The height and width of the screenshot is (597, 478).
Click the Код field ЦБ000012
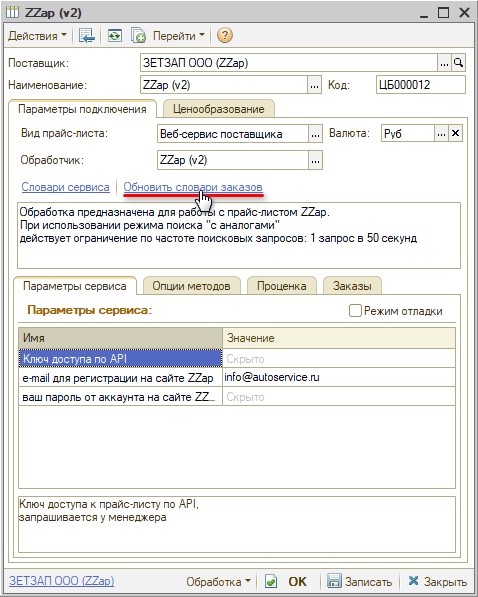[420, 85]
